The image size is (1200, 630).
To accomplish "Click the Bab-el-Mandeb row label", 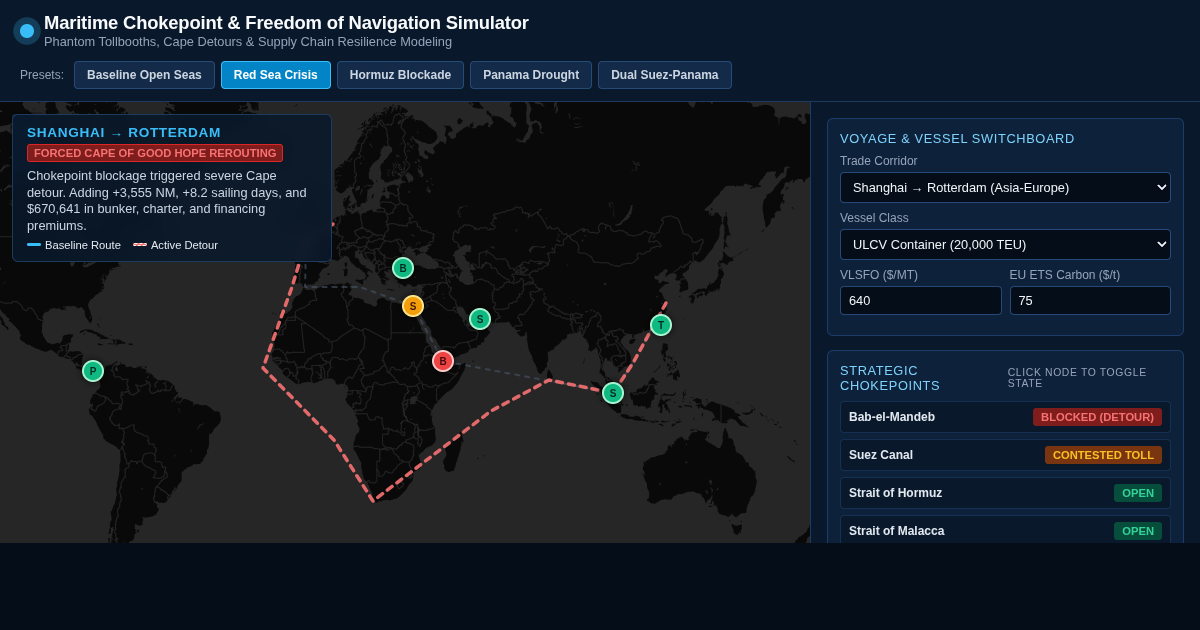I will point(892,417).
